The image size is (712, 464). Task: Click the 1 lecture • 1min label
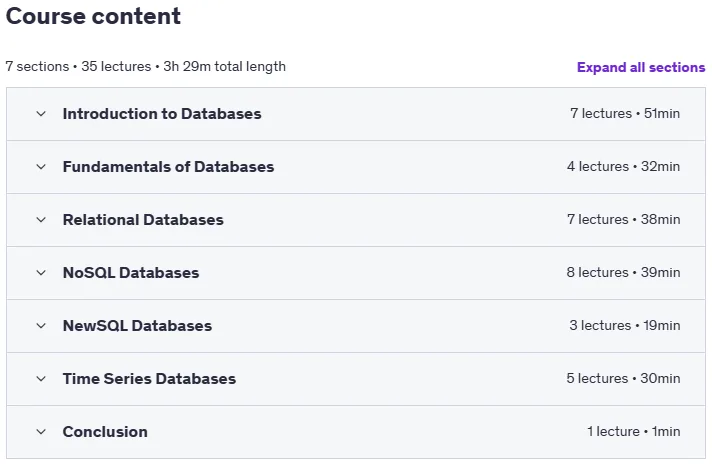coord(633,431)
